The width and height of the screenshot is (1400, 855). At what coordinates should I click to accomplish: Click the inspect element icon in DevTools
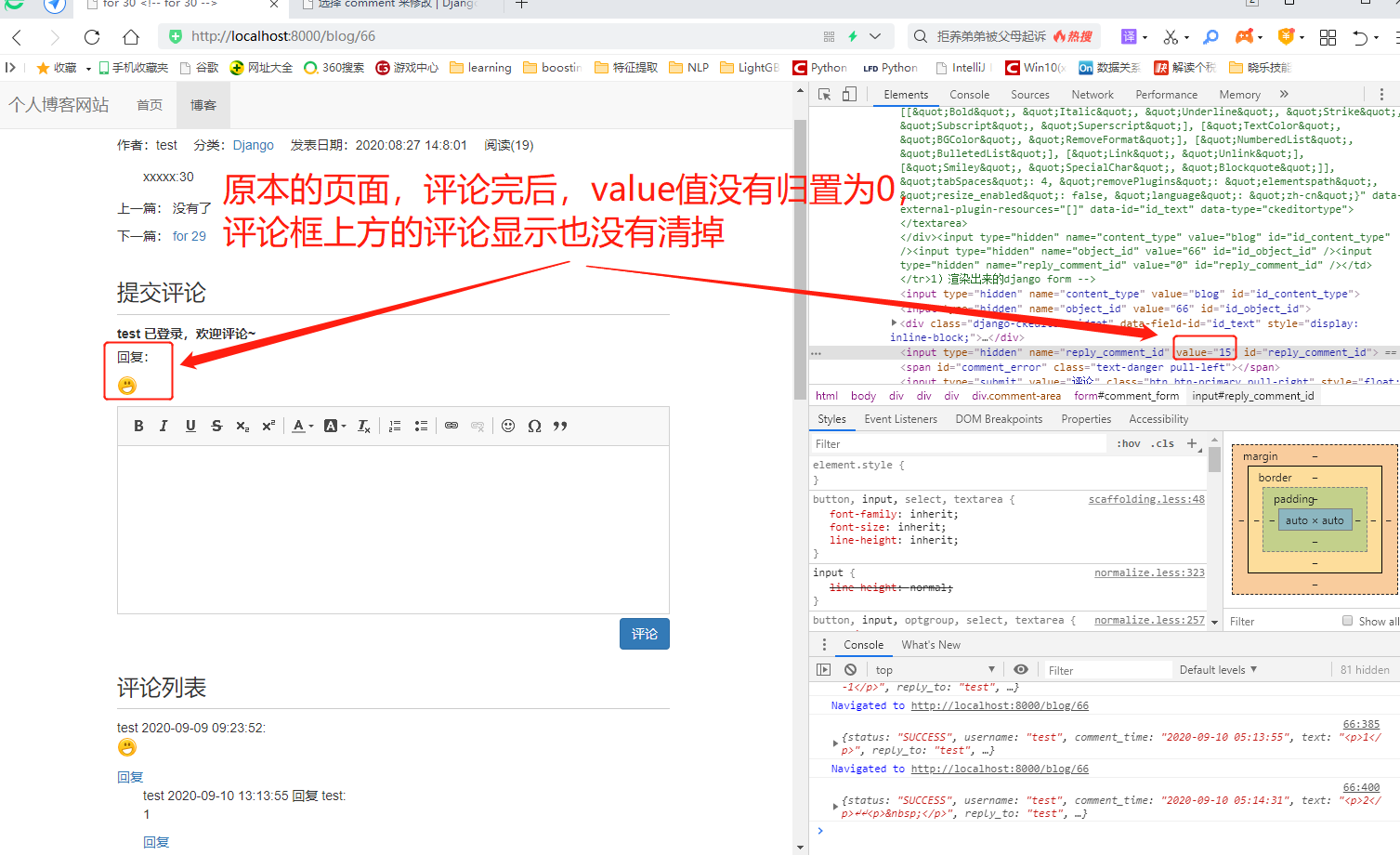click(x=822, y=94)
